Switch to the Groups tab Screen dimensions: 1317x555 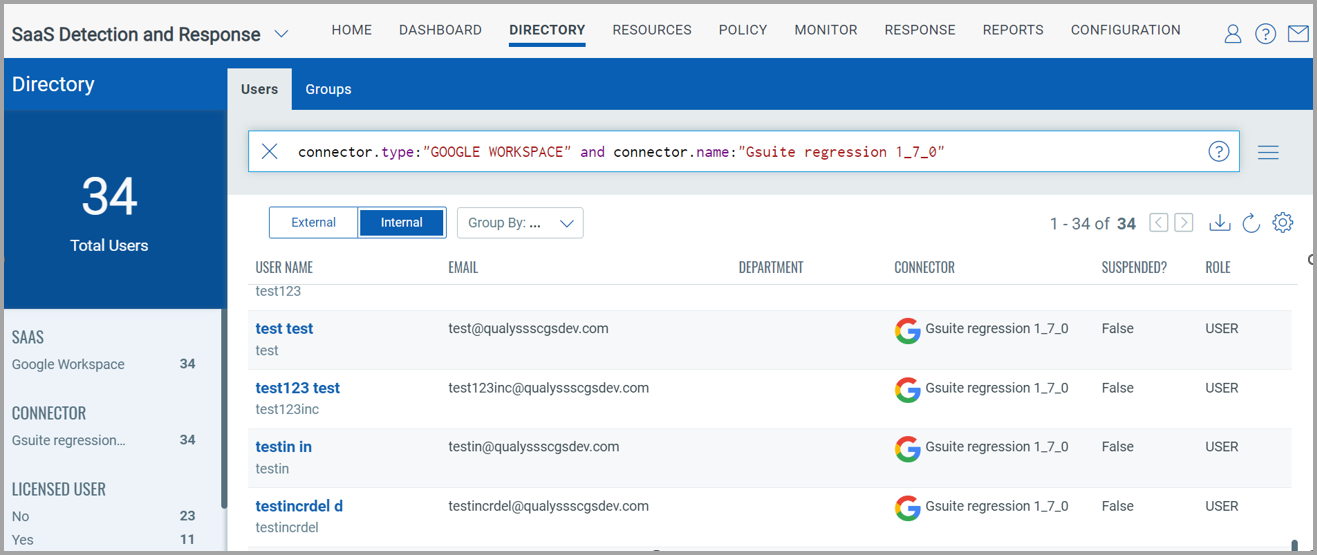[328, 89]
